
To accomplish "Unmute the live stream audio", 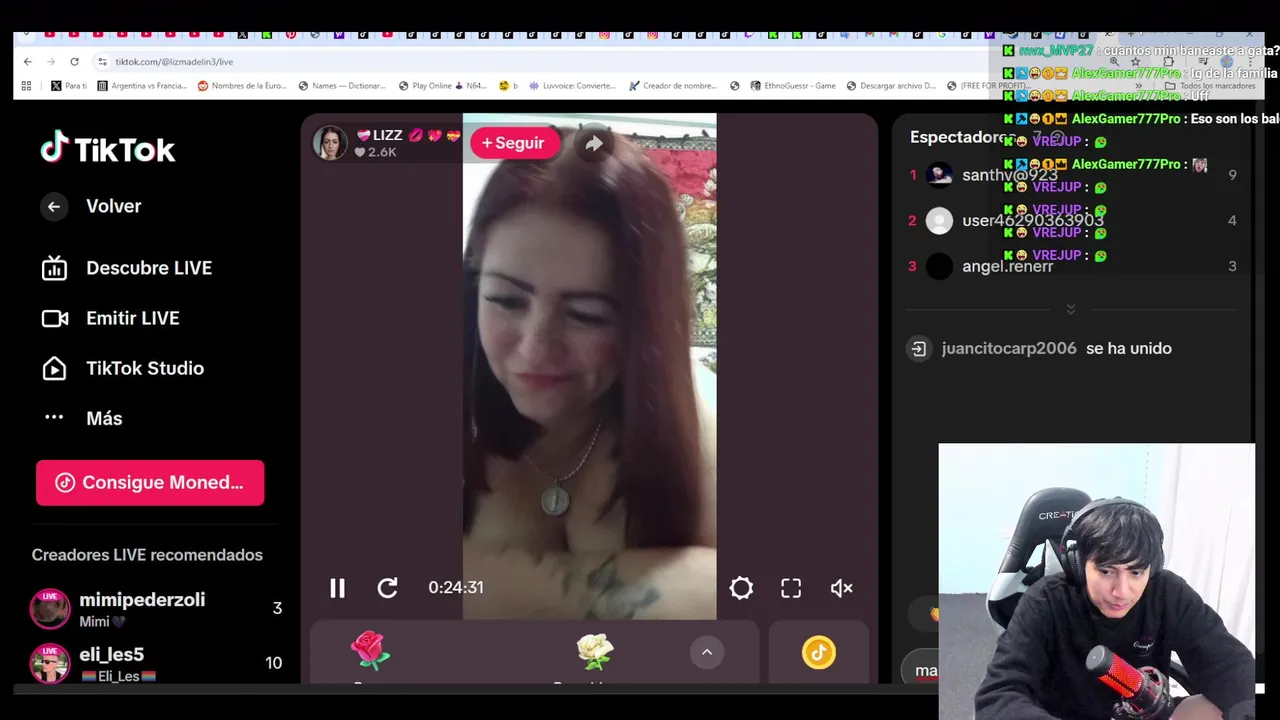I will pos(842,588).
